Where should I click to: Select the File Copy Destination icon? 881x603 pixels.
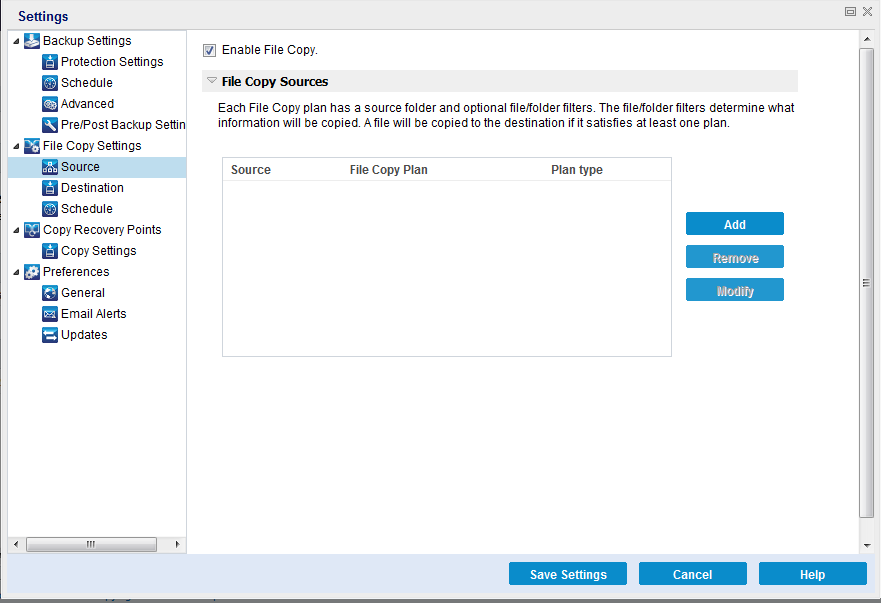[x=49, y=187]
